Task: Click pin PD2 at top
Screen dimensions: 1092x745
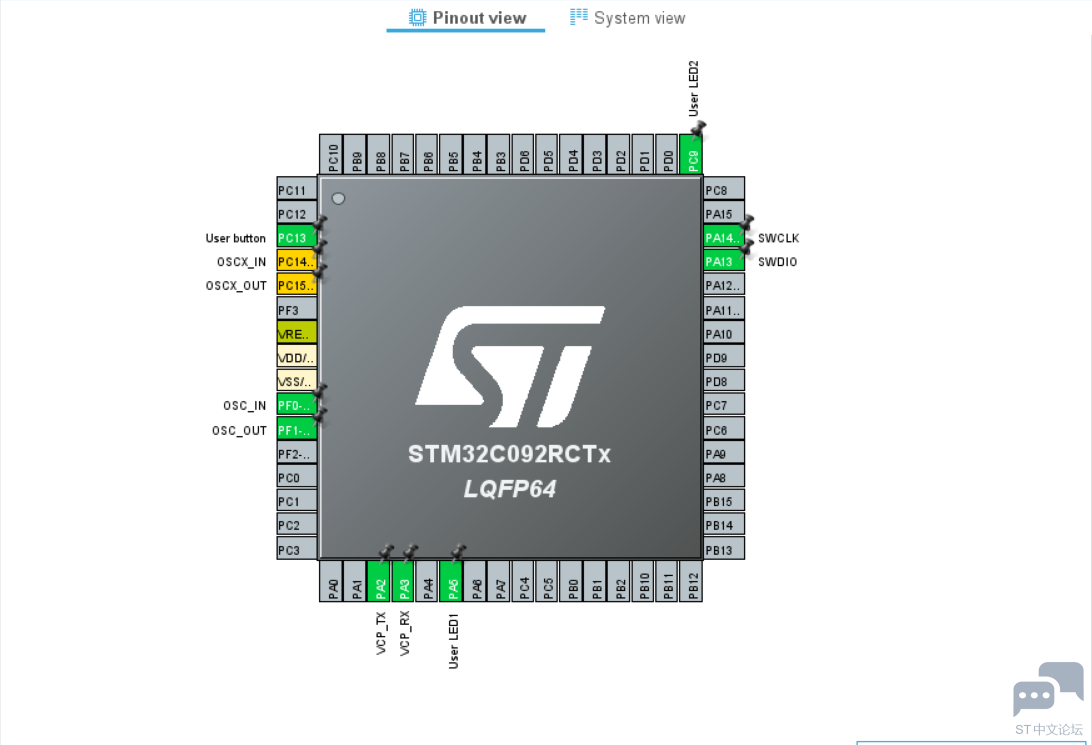Action: [x=619, y=155]
